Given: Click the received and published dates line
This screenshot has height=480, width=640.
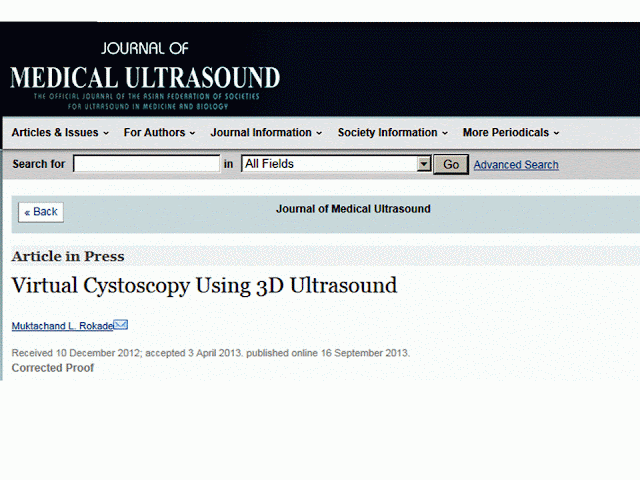Looking at the screenshot, I should [211, 353].
